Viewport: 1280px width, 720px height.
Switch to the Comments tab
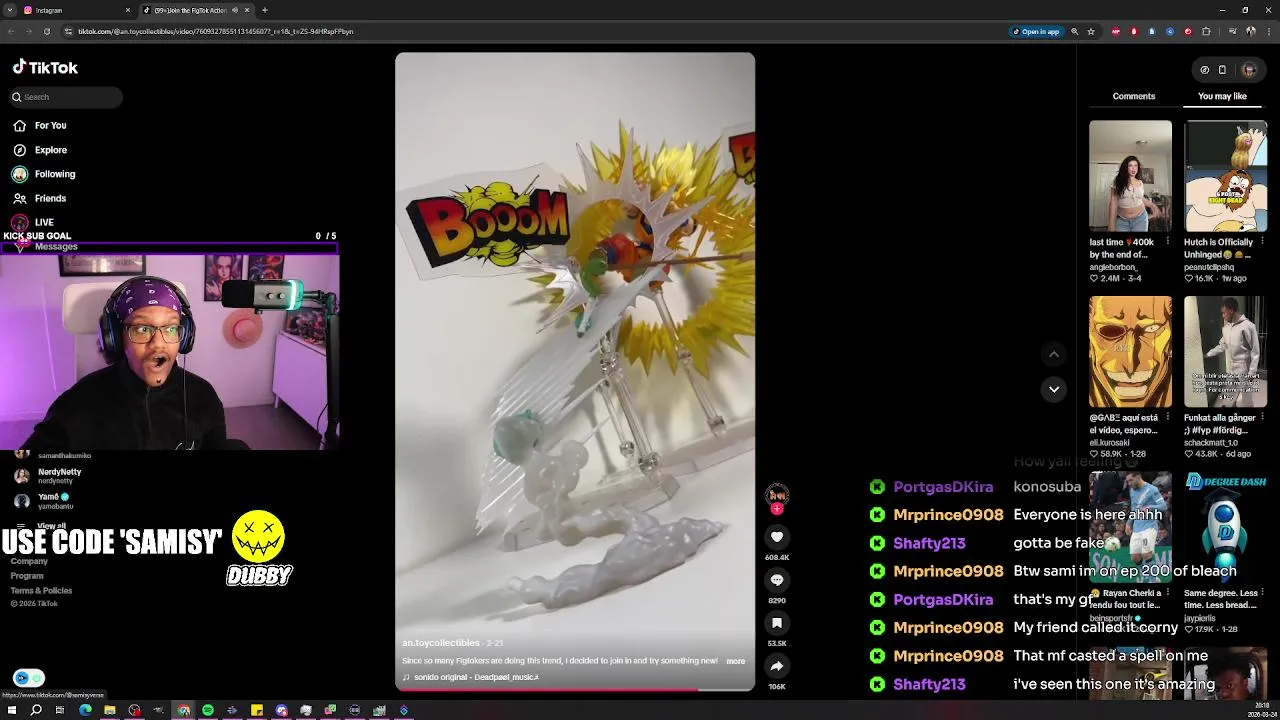[x=1134, y=96]
